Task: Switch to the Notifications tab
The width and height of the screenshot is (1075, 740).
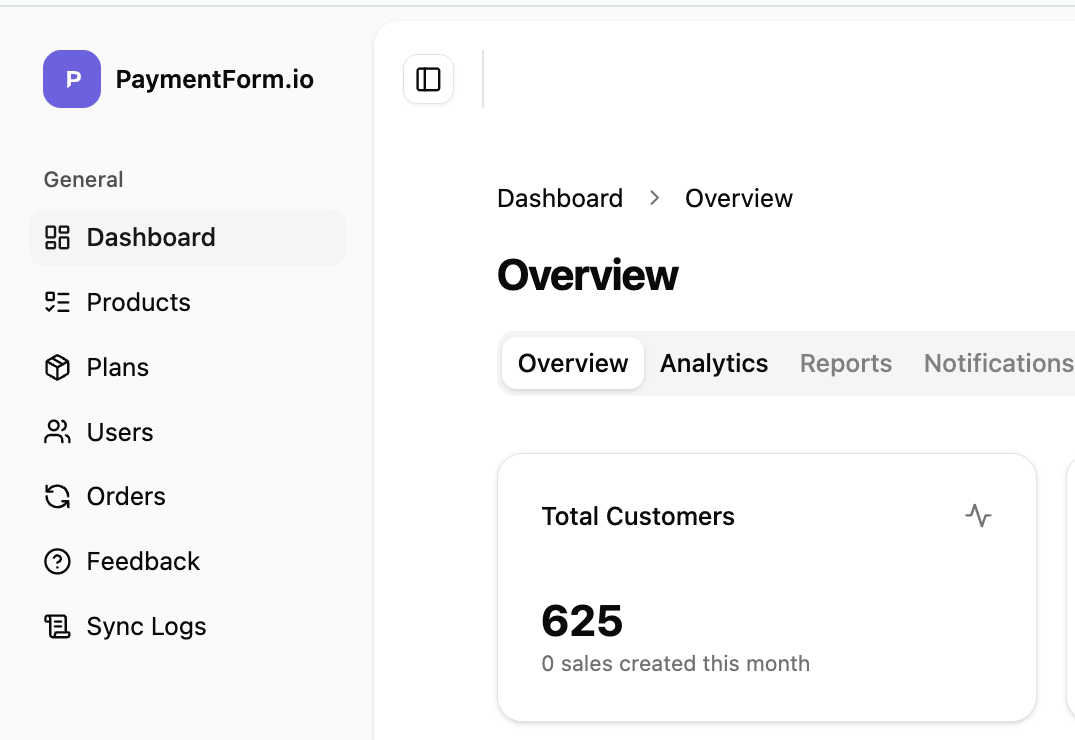Action: [999, 363]
